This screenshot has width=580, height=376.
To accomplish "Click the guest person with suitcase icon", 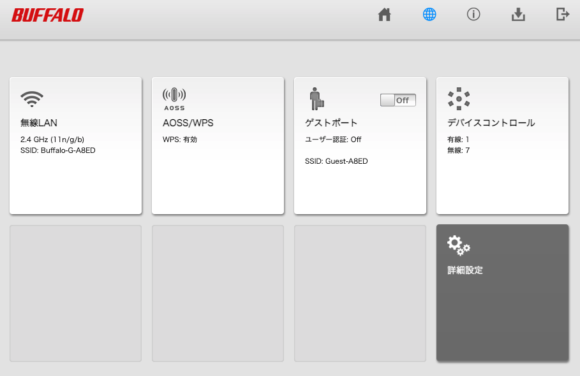I will coord(317,99).
